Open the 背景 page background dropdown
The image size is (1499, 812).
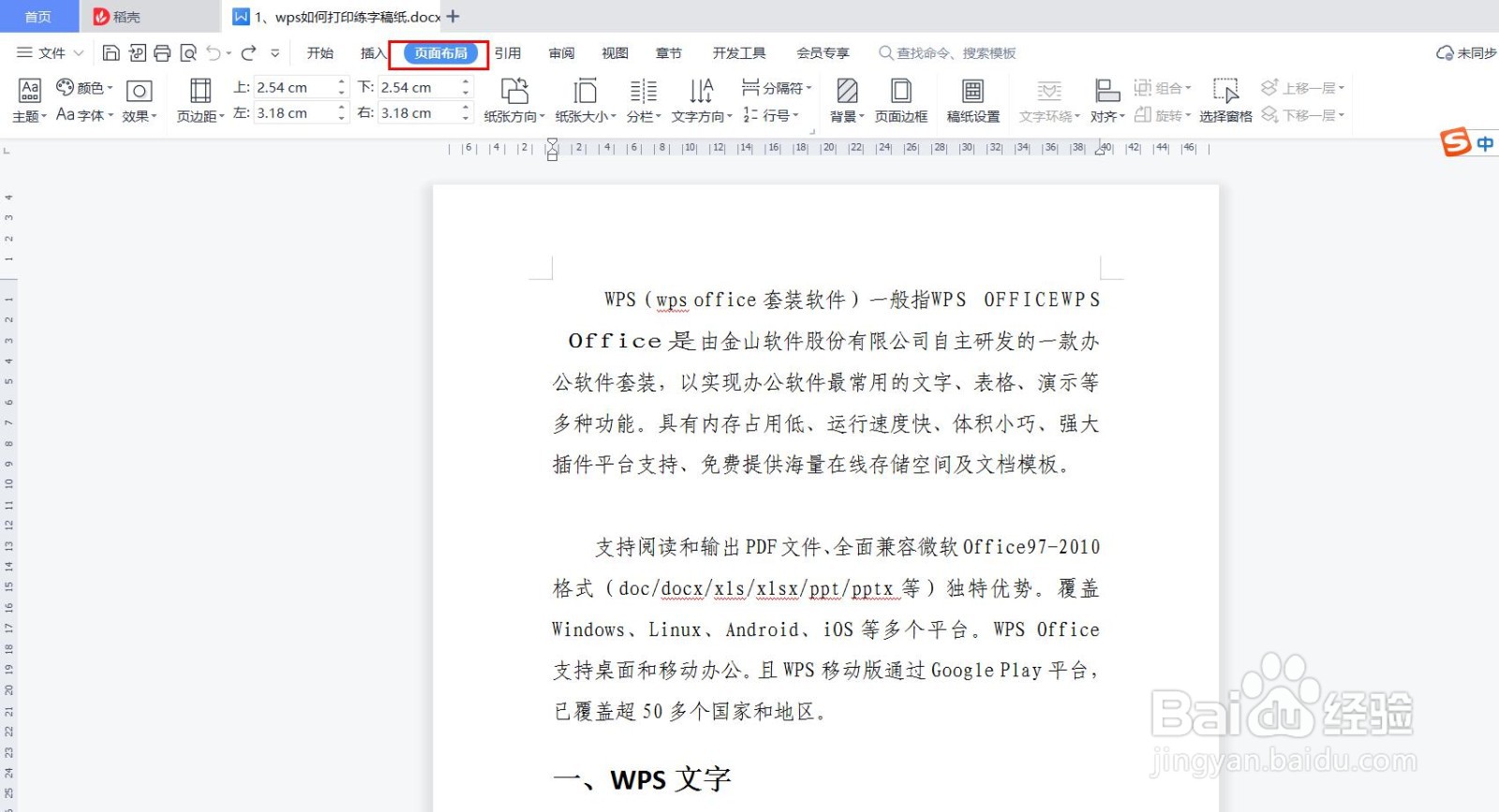[x=847, y=101]
